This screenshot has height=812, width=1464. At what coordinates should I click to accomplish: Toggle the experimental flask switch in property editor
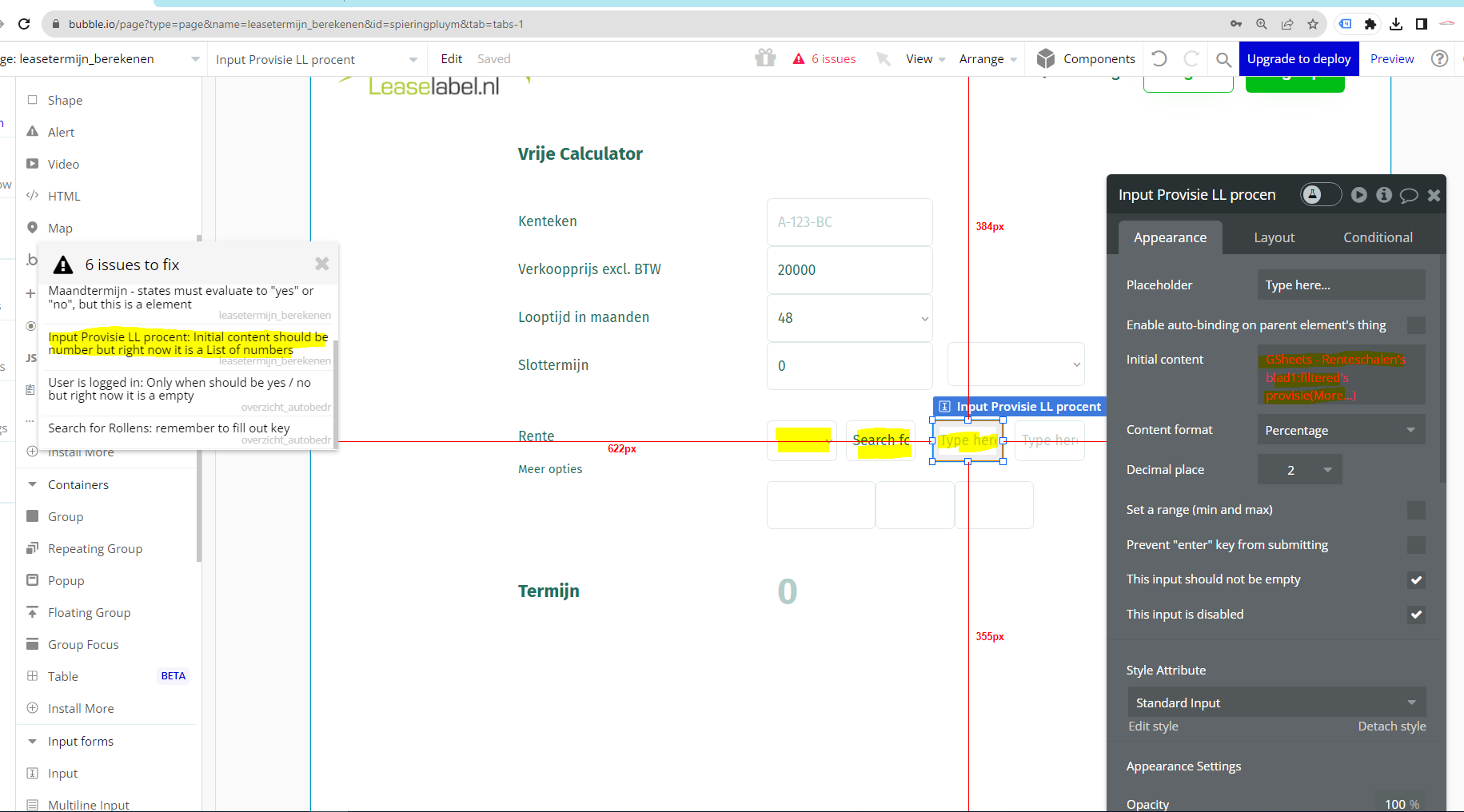pyautogui.click(x=1321, y=194)
